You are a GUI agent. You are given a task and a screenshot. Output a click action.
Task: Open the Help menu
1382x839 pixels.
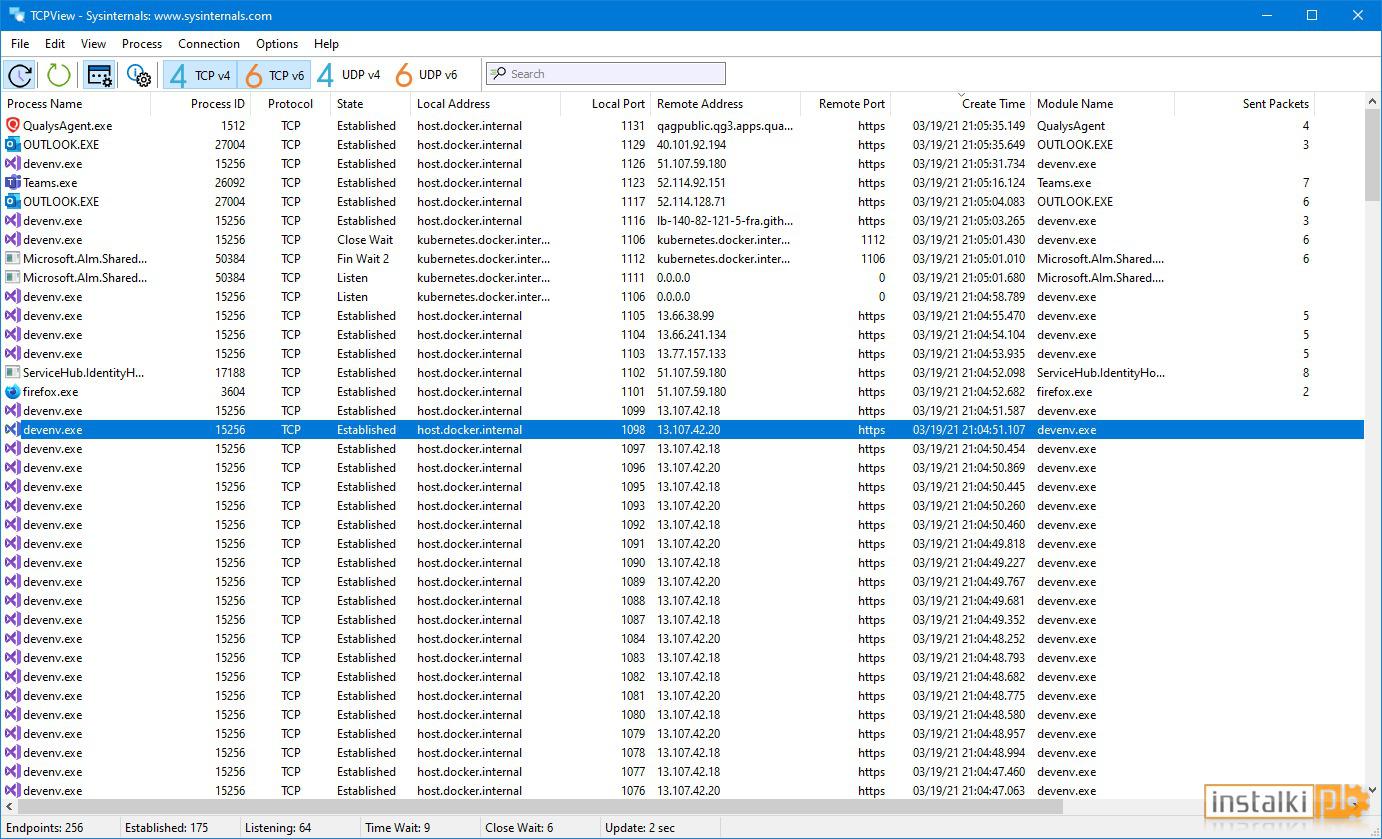[326, 44]
